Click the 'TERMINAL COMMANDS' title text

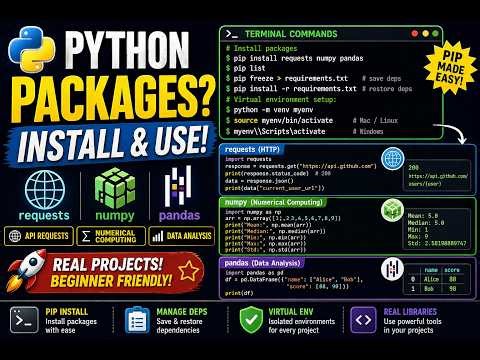pyautogui.click(x=291, y=34)
